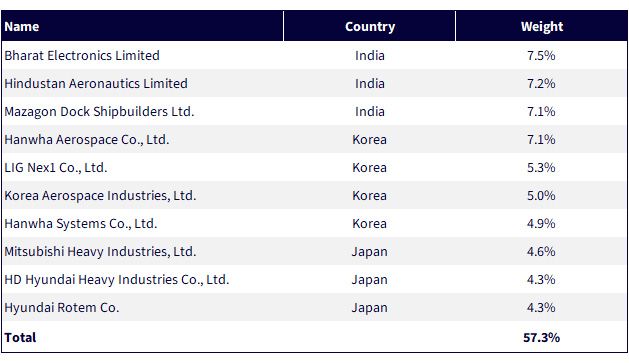The height and width of the screenshot is (363, 629).
Task: Click LIG Nex1 Co., Ltd. cell
Action: point(56,167)
